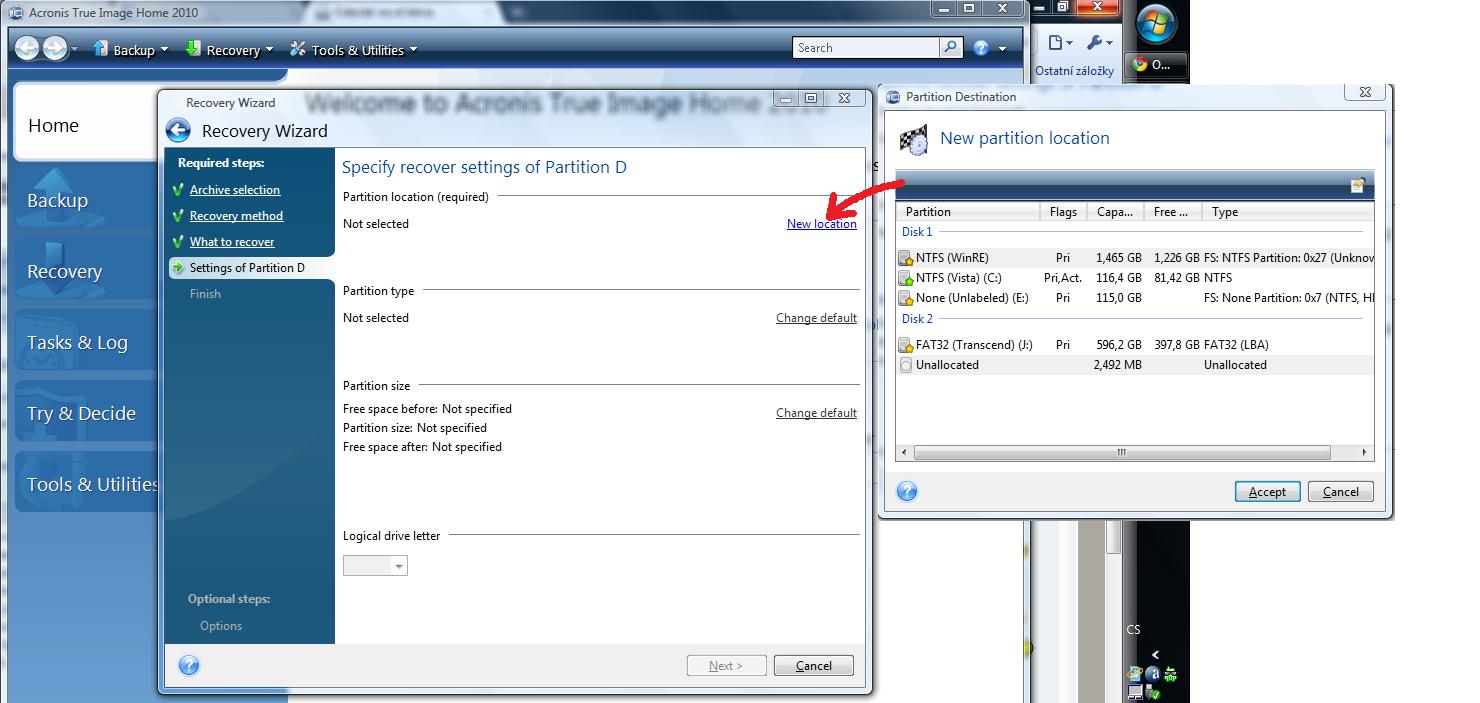Expand the dropdown arrow beside toolbar help
1480x703 pixels.
pyautogui.click(x=1002, y=49)
